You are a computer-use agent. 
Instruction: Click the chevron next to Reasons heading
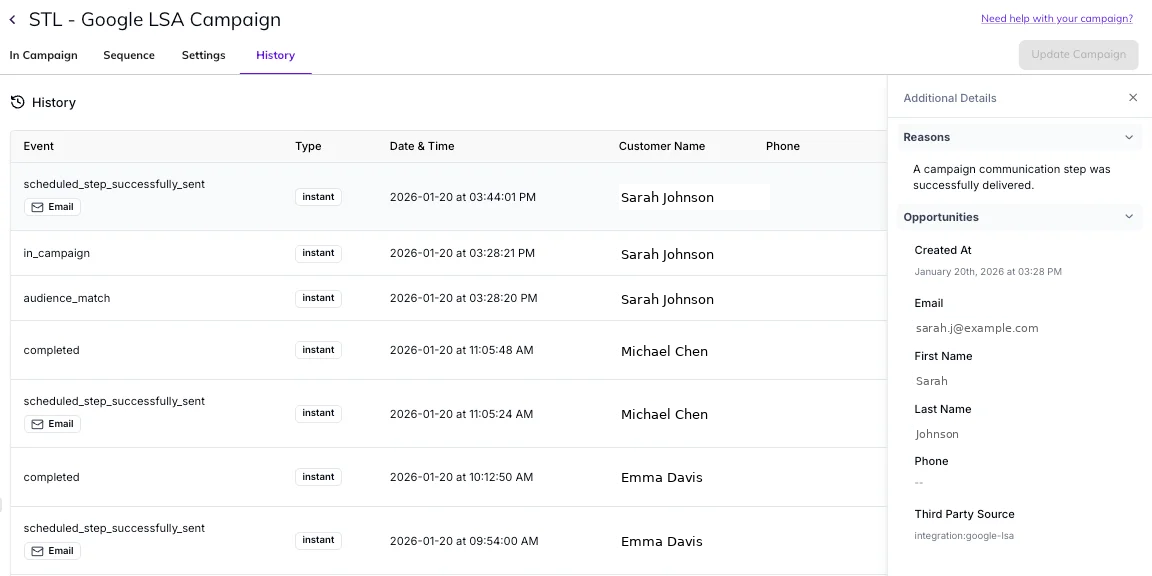[x=1129, y=137]
